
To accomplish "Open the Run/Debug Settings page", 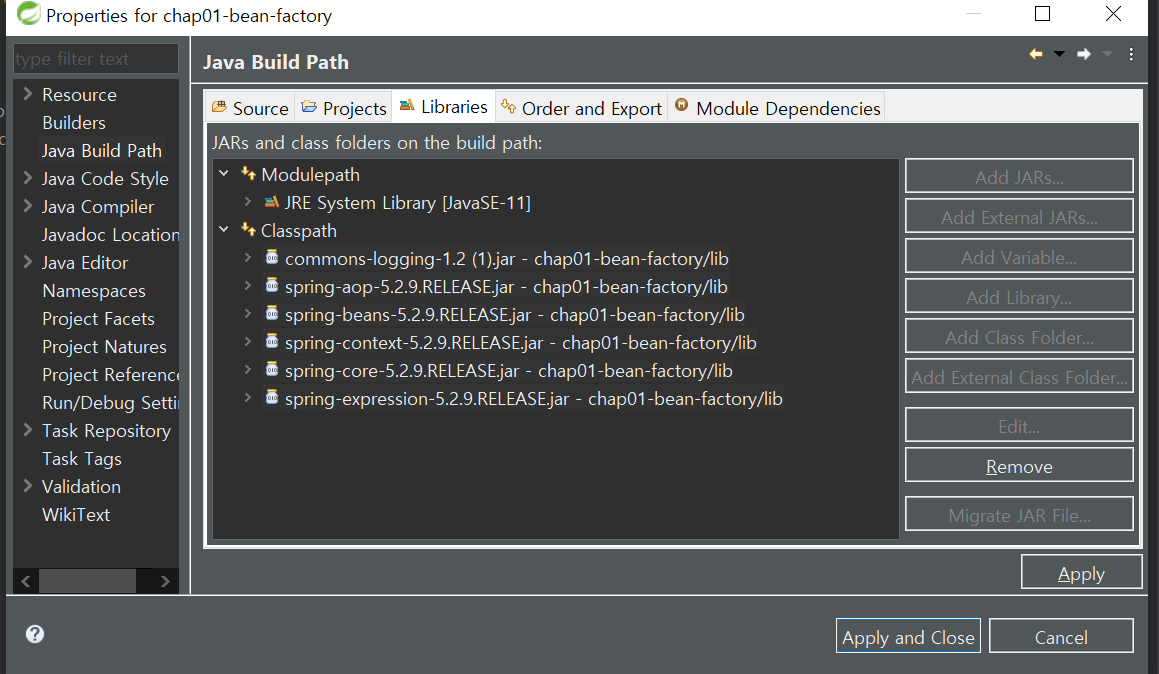I will pyautogui.click(x=110, y=403).
